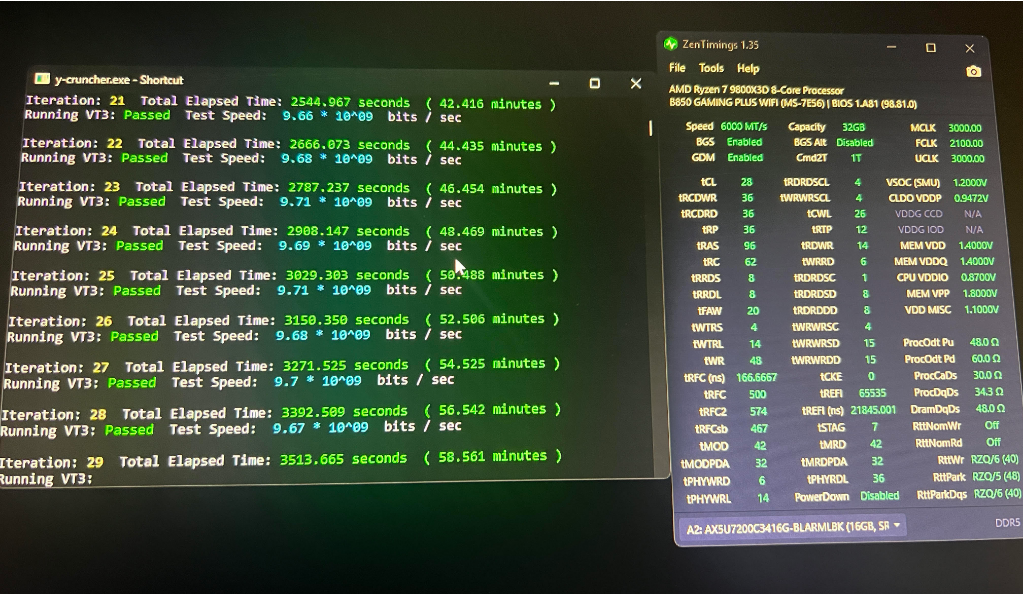Click the BGS Alt Disabled value

coord(855,143)
